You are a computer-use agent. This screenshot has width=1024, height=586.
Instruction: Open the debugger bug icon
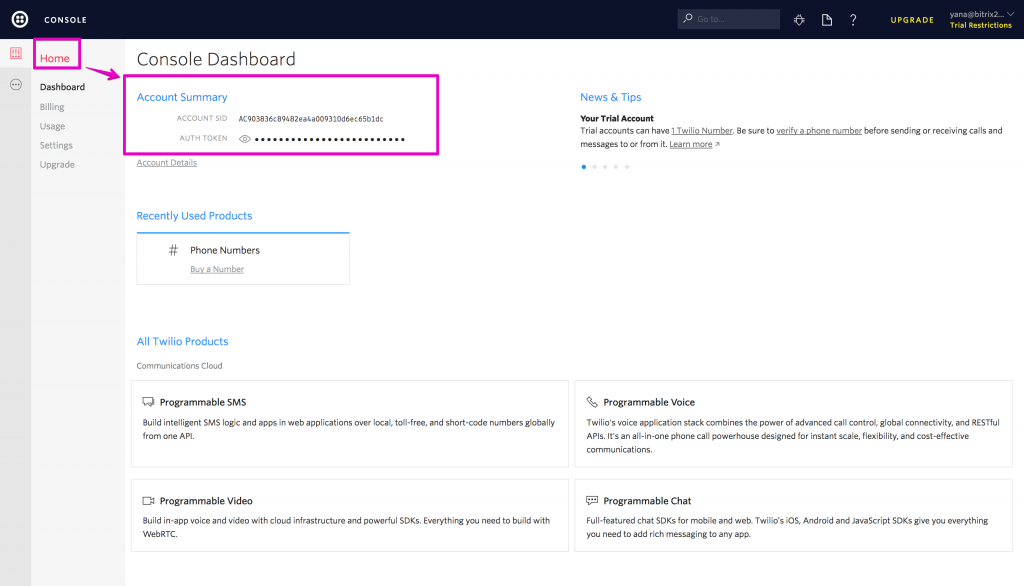(799, 20)
